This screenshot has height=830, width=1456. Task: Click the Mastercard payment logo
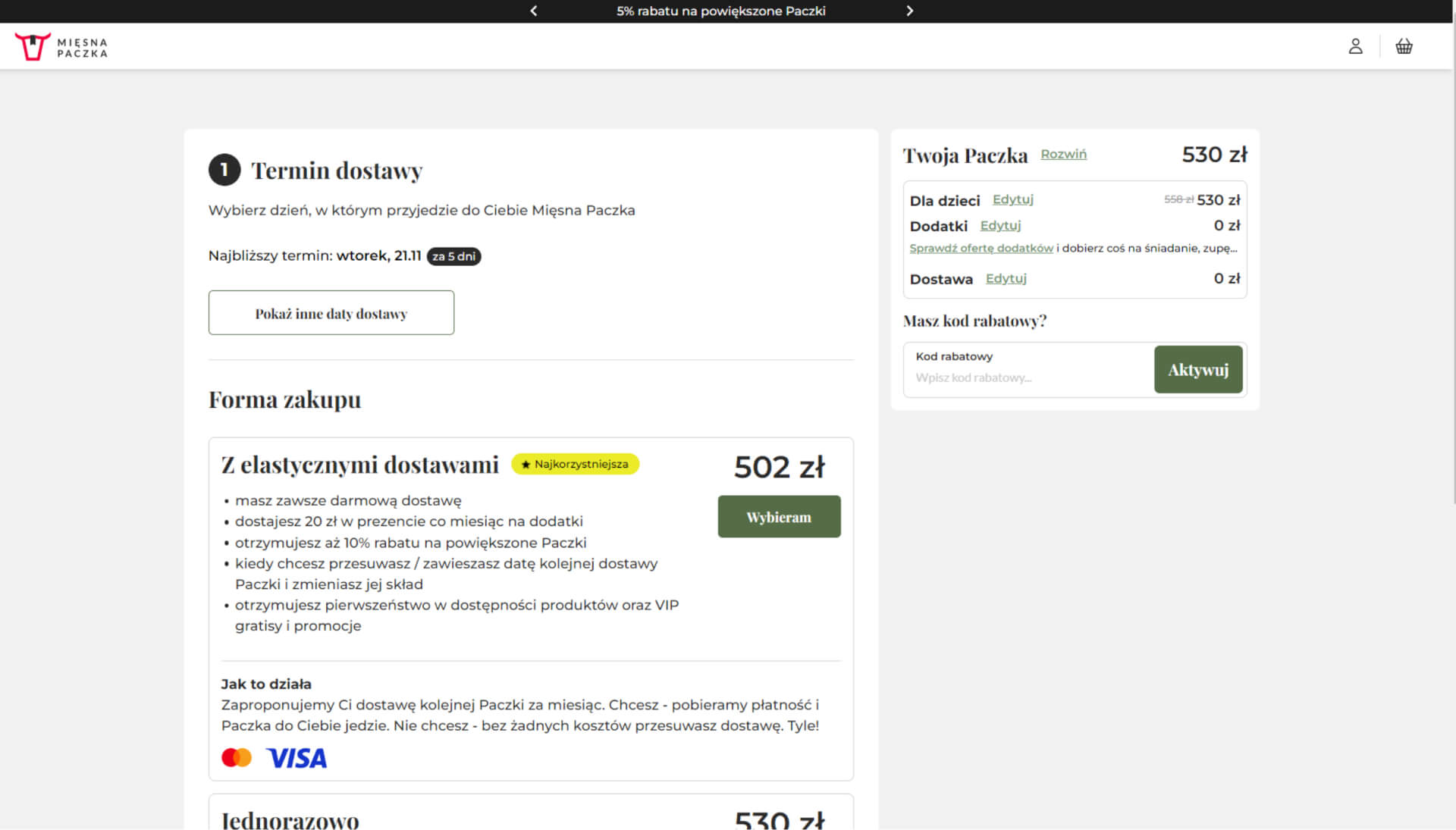pos(237,757)
